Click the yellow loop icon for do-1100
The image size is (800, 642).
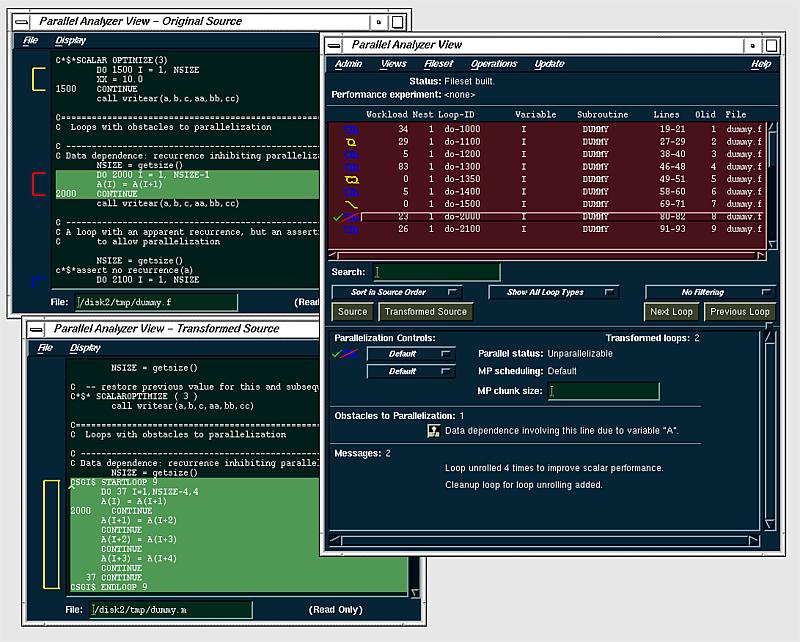click(x=351, y=142)
